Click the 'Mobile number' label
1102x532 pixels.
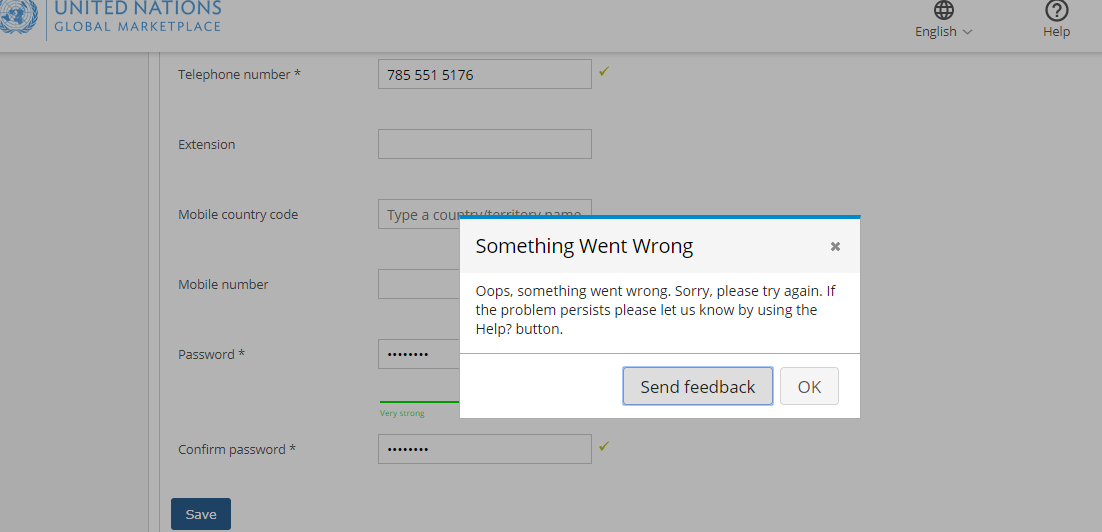[223, 285]
